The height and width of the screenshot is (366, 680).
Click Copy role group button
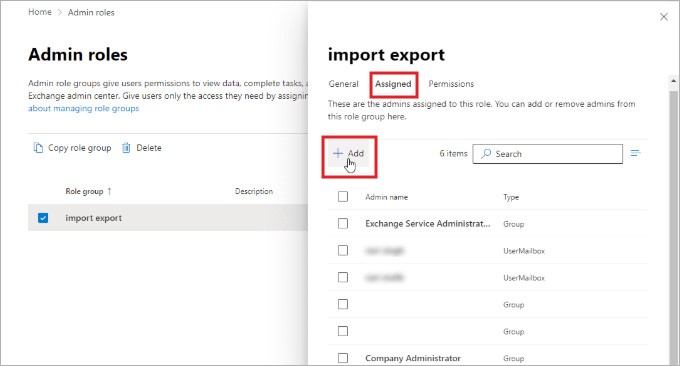point(72,148)
